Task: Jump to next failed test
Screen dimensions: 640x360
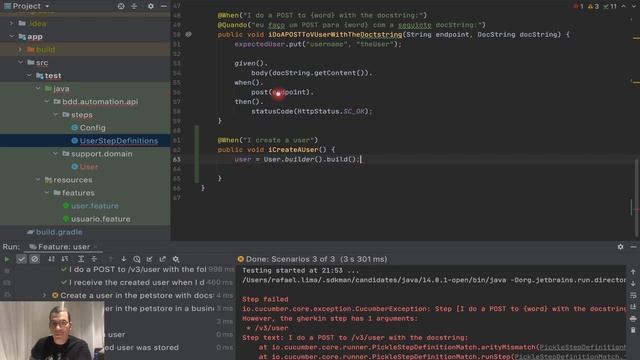Action: click(124, 259)
